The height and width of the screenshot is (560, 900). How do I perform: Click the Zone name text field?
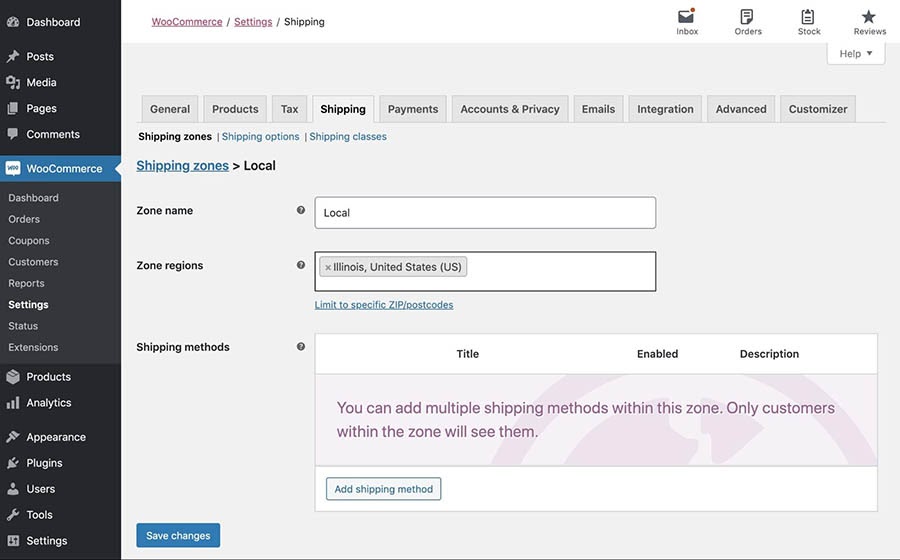coord(485,213)
